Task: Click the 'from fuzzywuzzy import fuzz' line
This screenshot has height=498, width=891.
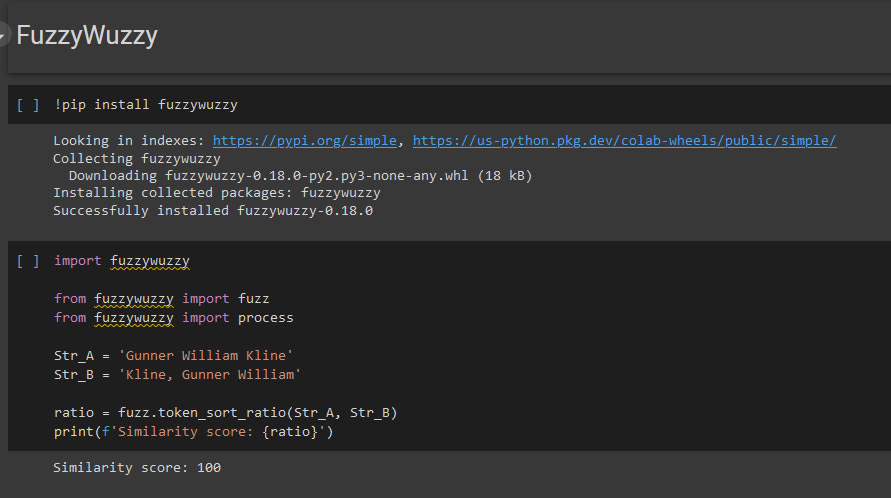Action: (x=161, y=298)
